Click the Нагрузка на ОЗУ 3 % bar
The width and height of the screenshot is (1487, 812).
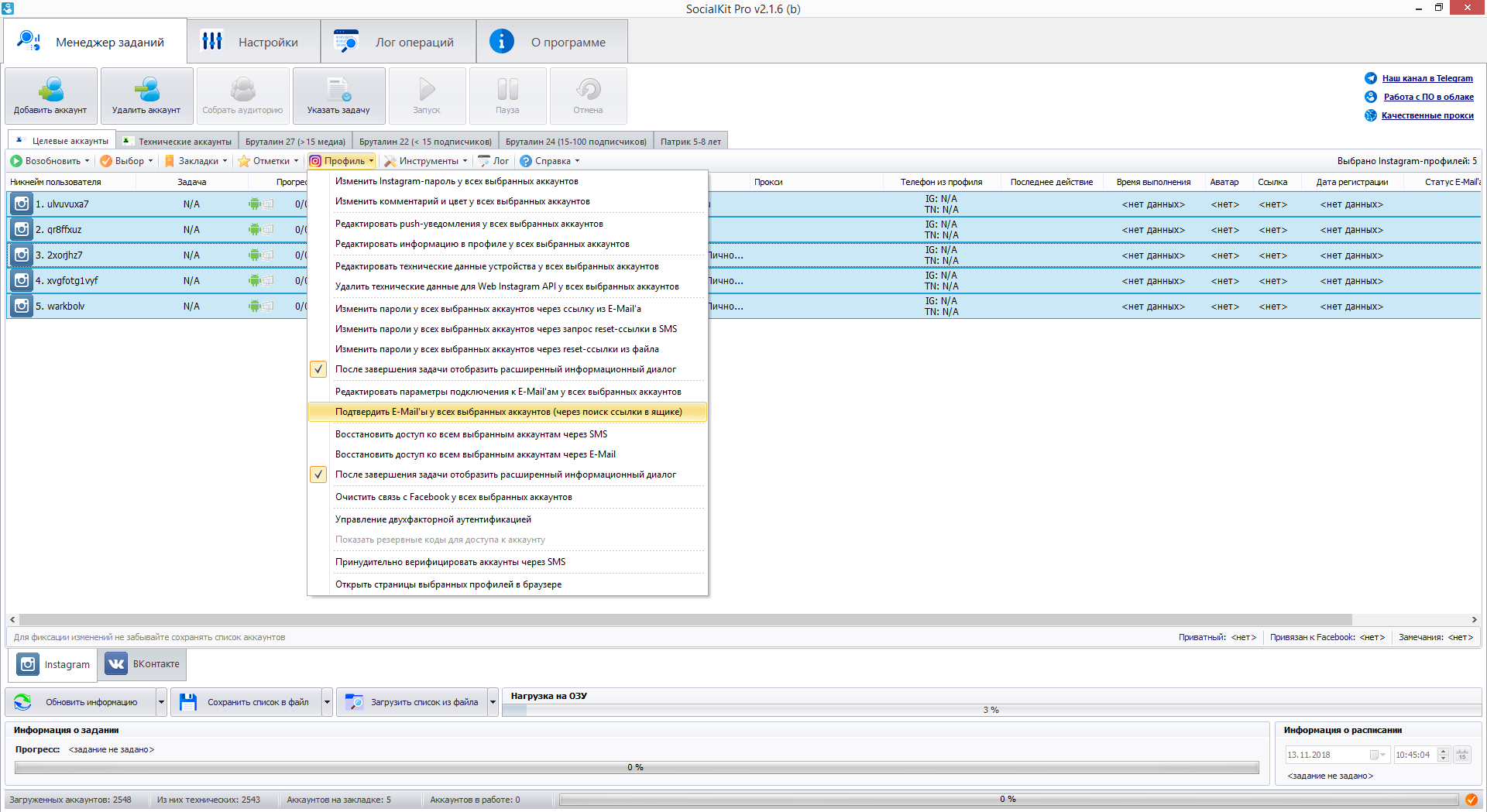click(x=991, y=710)
